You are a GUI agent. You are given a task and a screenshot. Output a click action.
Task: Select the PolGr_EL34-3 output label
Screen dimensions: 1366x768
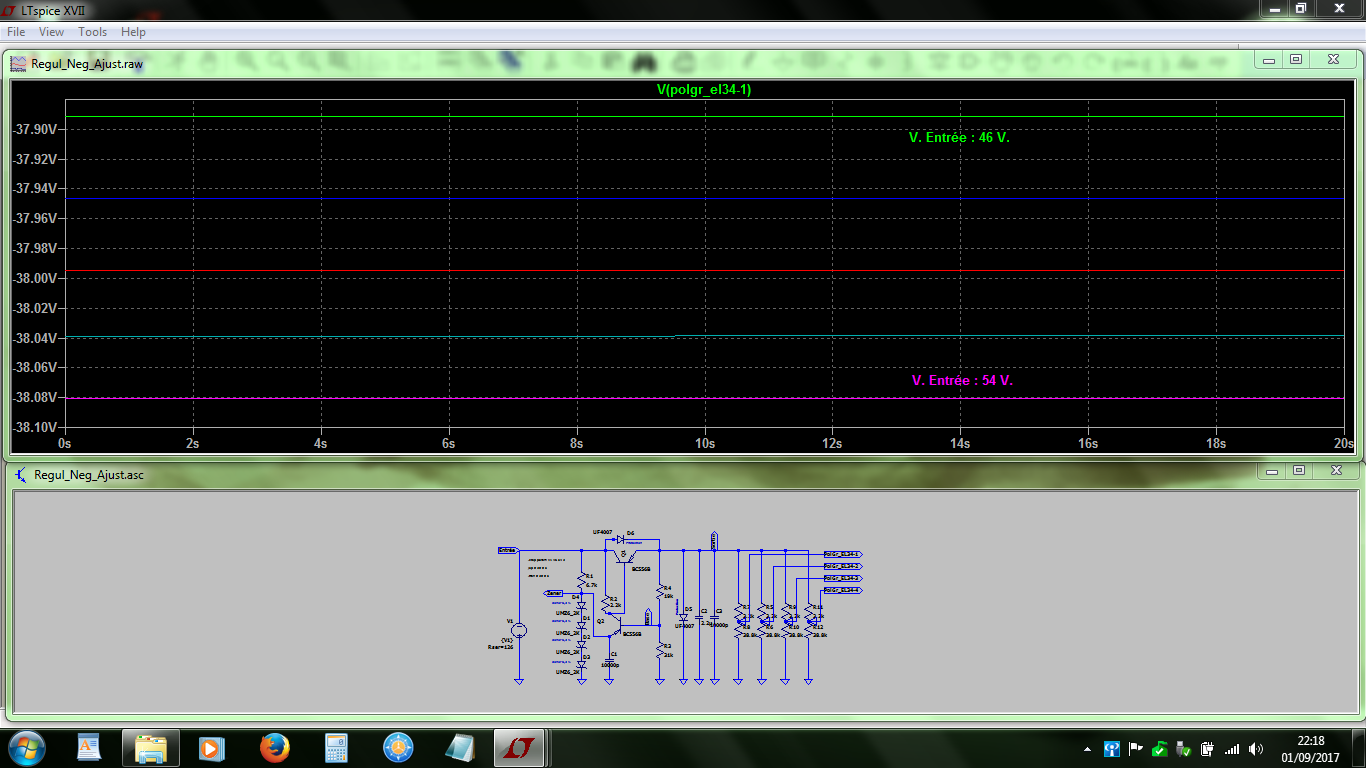843,578
